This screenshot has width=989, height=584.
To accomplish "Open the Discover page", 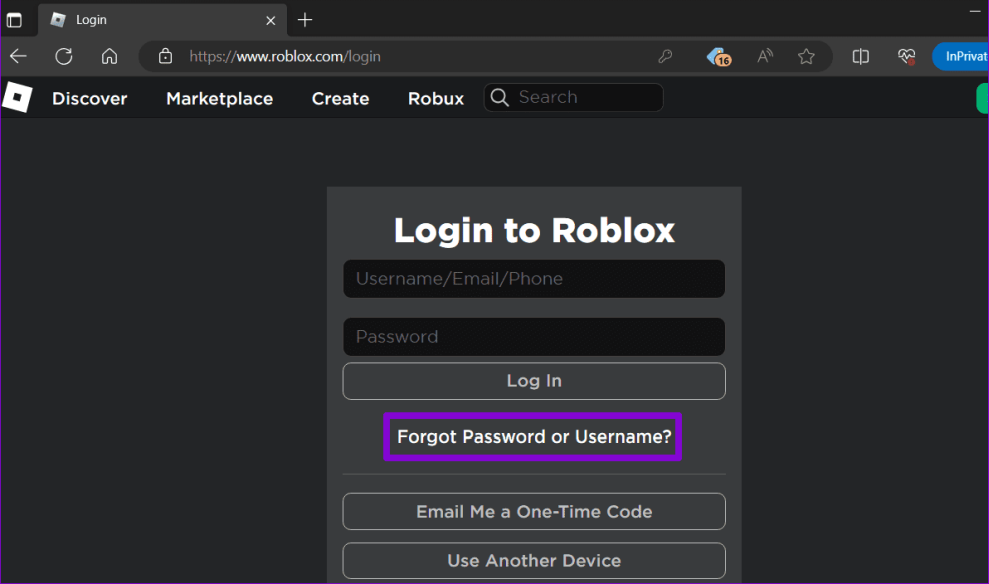I will point(90,98).
